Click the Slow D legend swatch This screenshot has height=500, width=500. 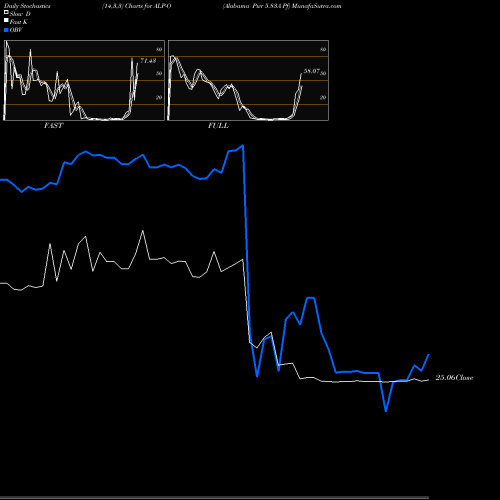point(6,13)
